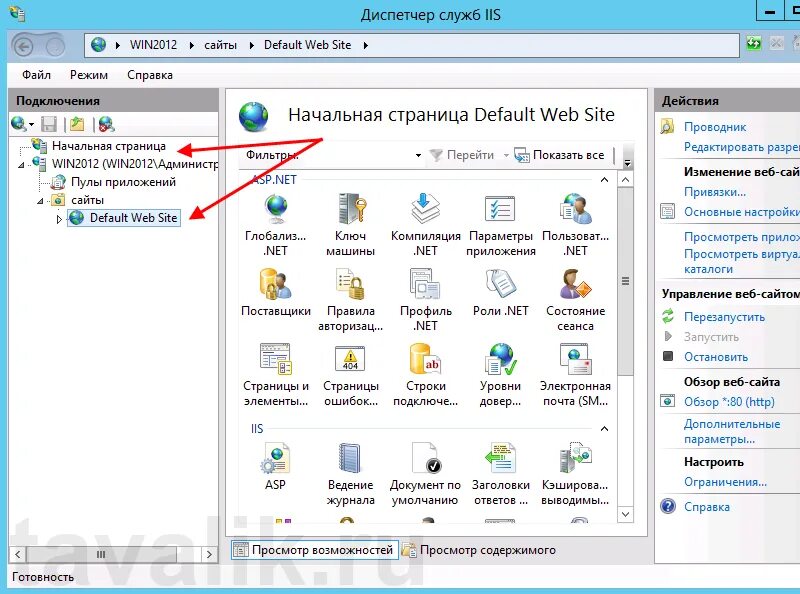Screen dimensions: 800x594
Task: Click the Привязки... link
Action: point(715,192)
